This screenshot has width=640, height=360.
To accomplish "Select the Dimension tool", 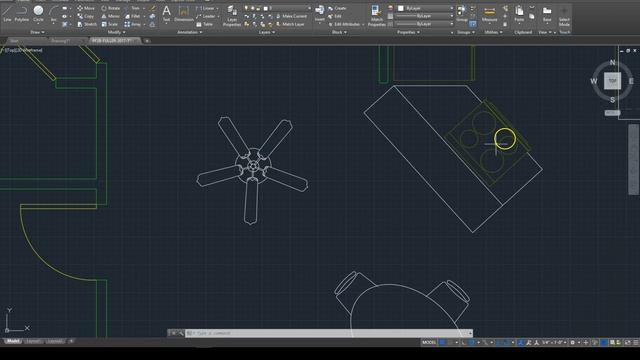I will tap(184, 13).
